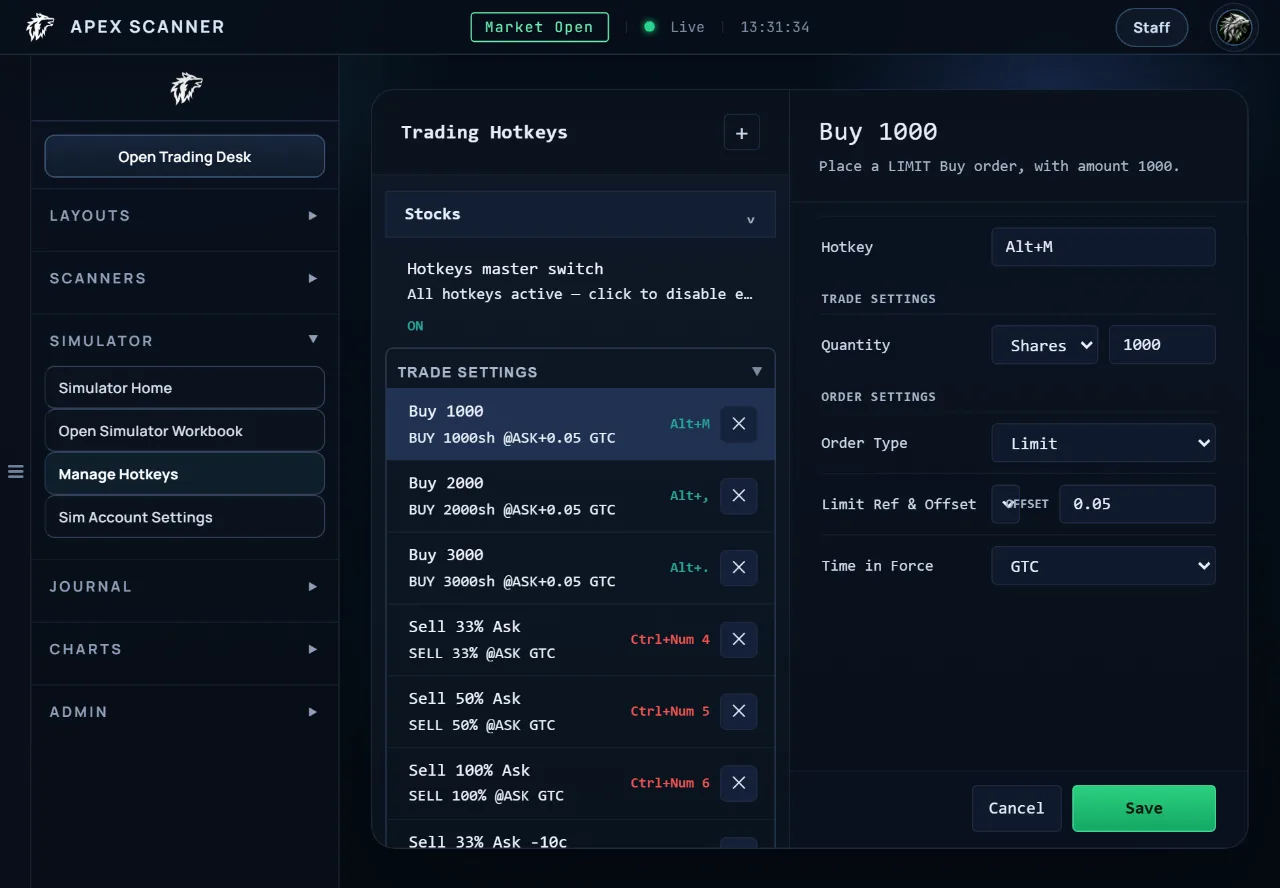The width and height of the screenshot is (1280, 888).
Task: Select the Buy 1000 hotkey row
Action: (580, 424)
